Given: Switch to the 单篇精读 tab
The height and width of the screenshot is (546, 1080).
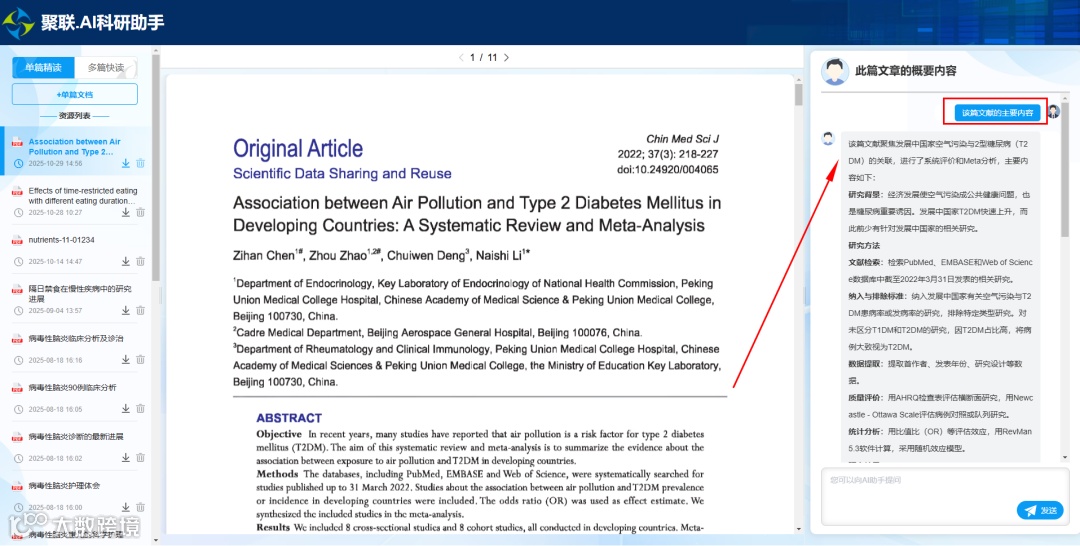Looking at the screenshot, I should [x=43, y=67].
